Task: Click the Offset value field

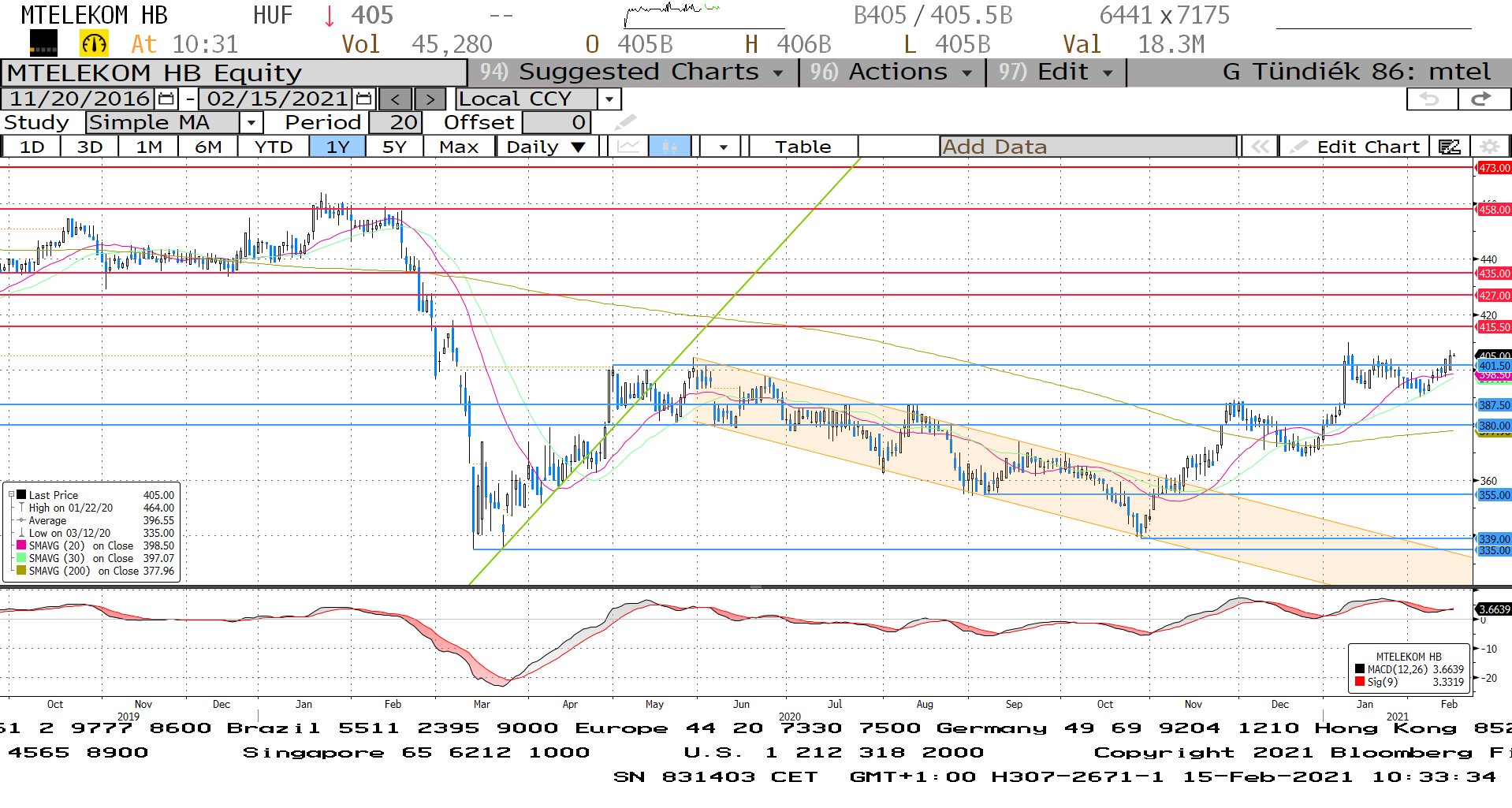Action: [x=556, y=123]
